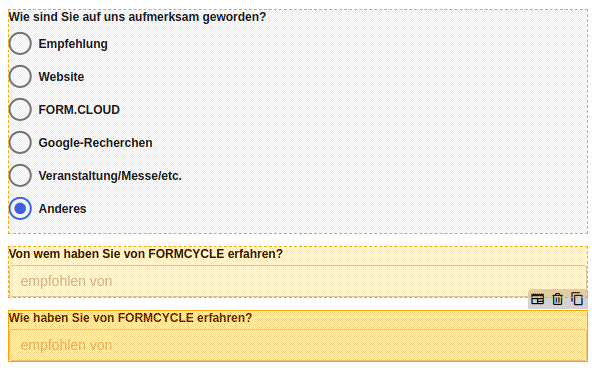The image size is (600, 374).
Task: Select the Empfehlung radio button
Action: tap(20, 43)
